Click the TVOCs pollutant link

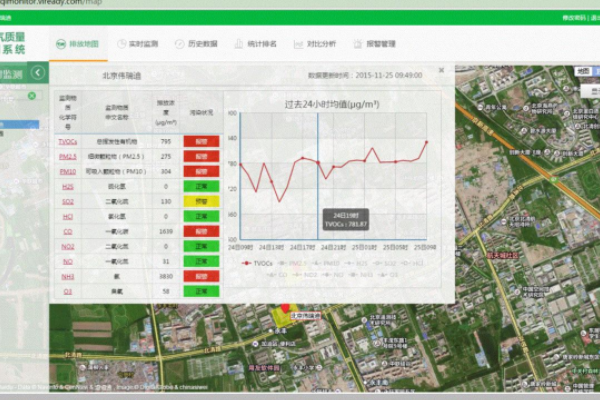point(68,142)
